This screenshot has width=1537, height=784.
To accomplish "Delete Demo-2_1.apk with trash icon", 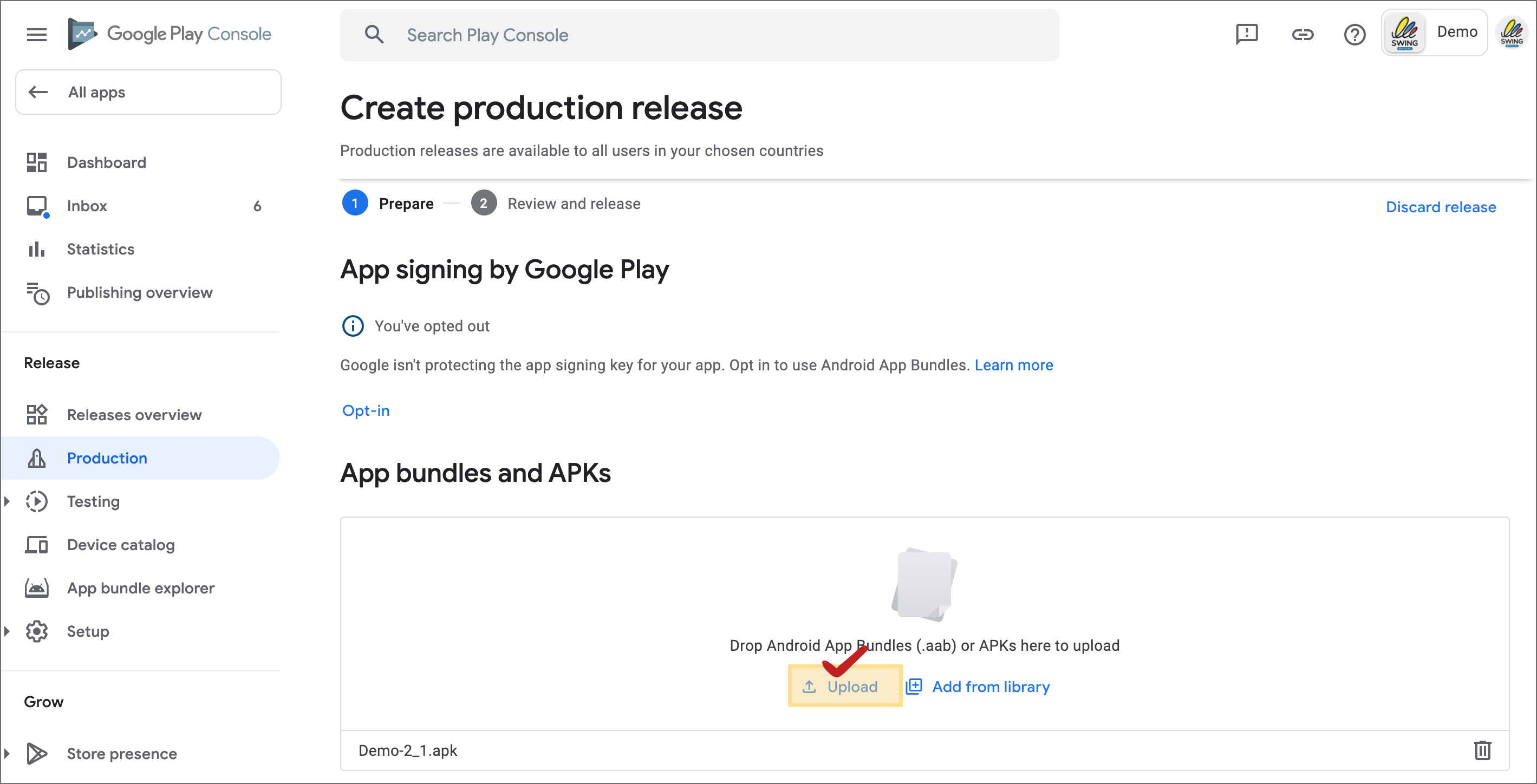I will pyautogui.click(x=1482, y=750).
